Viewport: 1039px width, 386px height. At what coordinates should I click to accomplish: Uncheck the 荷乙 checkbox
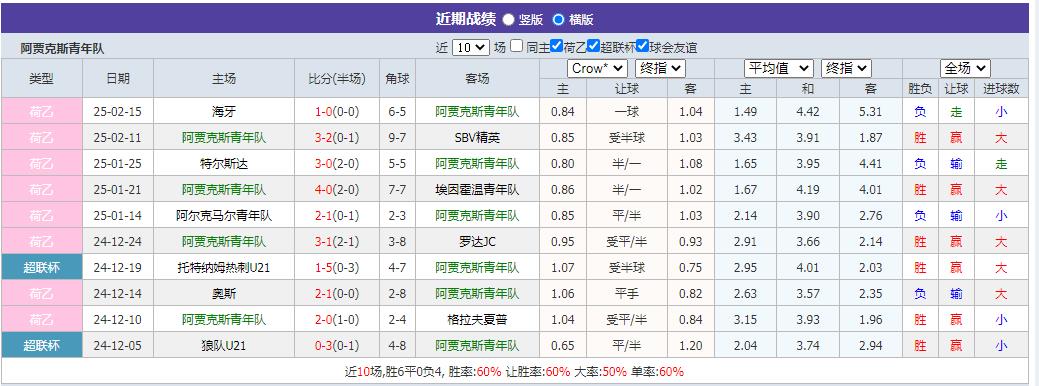pyautogui.click(x=557, y=46)
